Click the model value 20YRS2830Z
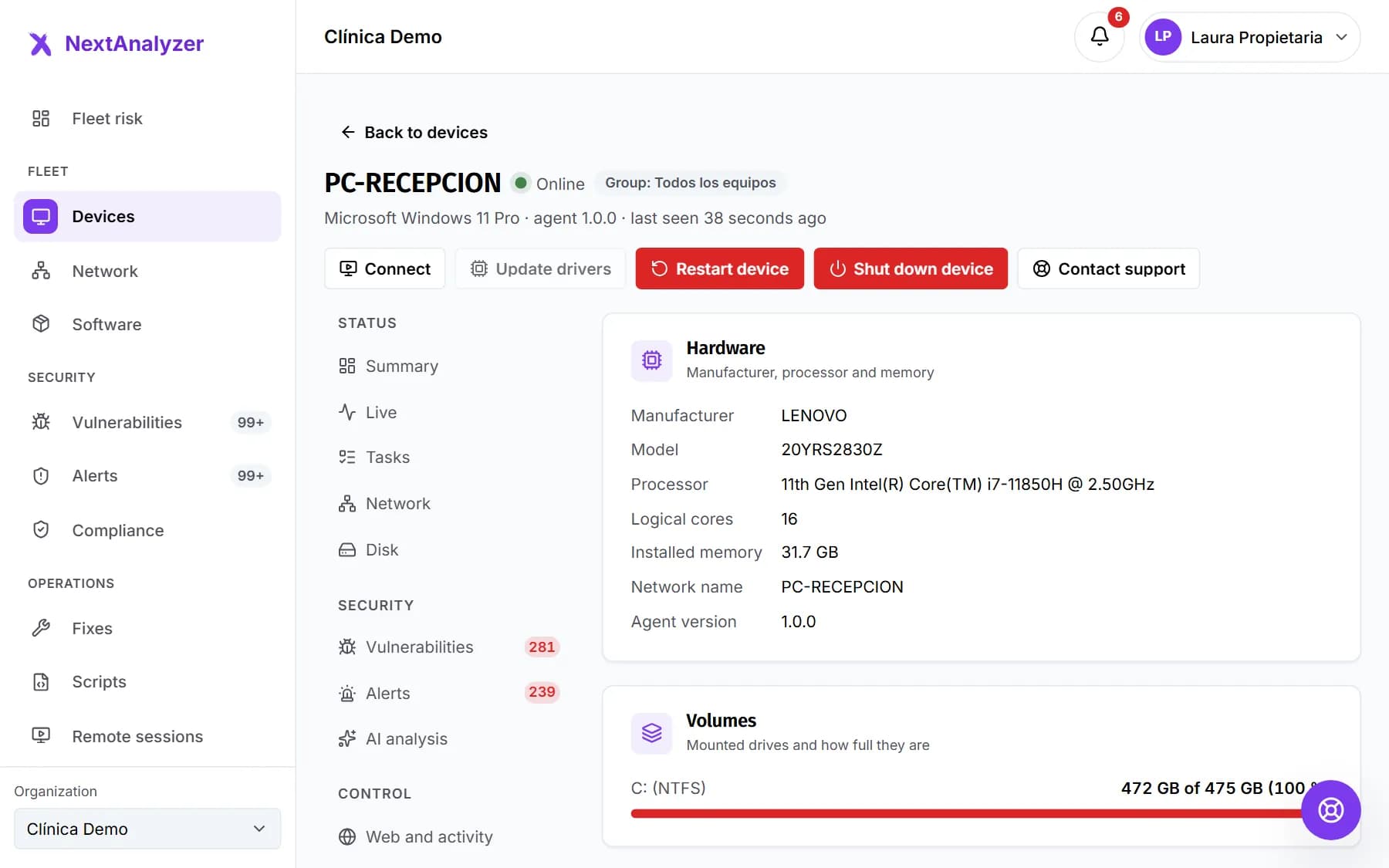 832,449
